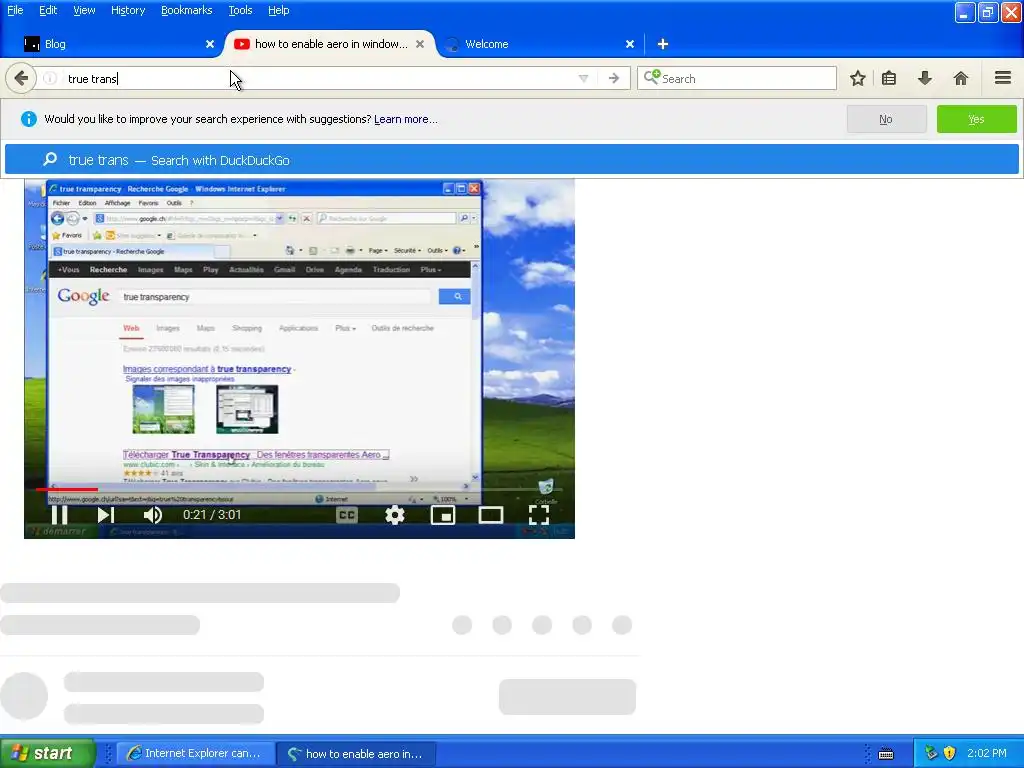Click the go arrow in address bar
This screenshot has height=768, width=1024.
[x=613, y=78]
